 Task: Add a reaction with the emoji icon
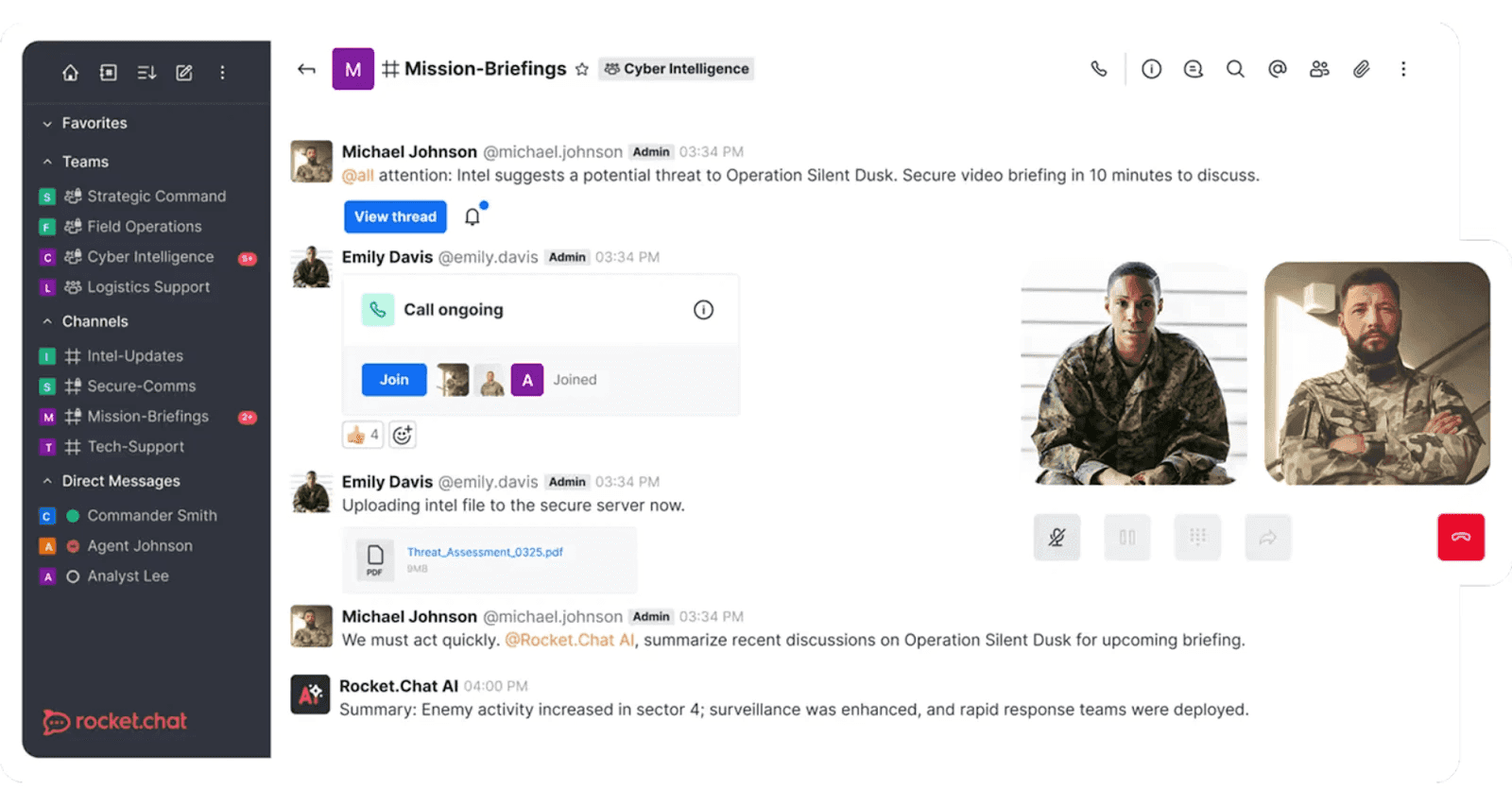click(x=403, y=435)
